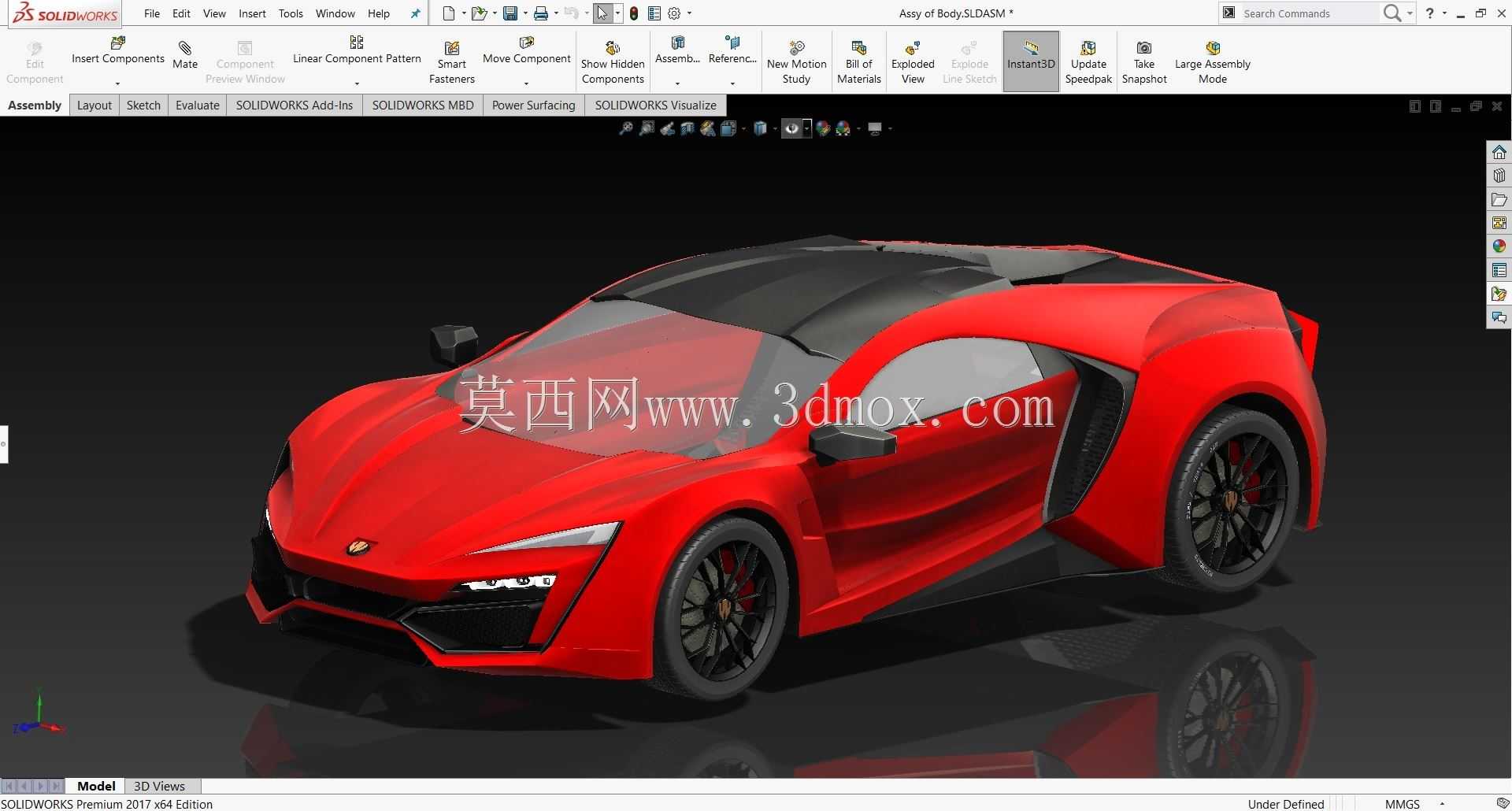
Task: Click the Section View icon
Action: [687, 128]
